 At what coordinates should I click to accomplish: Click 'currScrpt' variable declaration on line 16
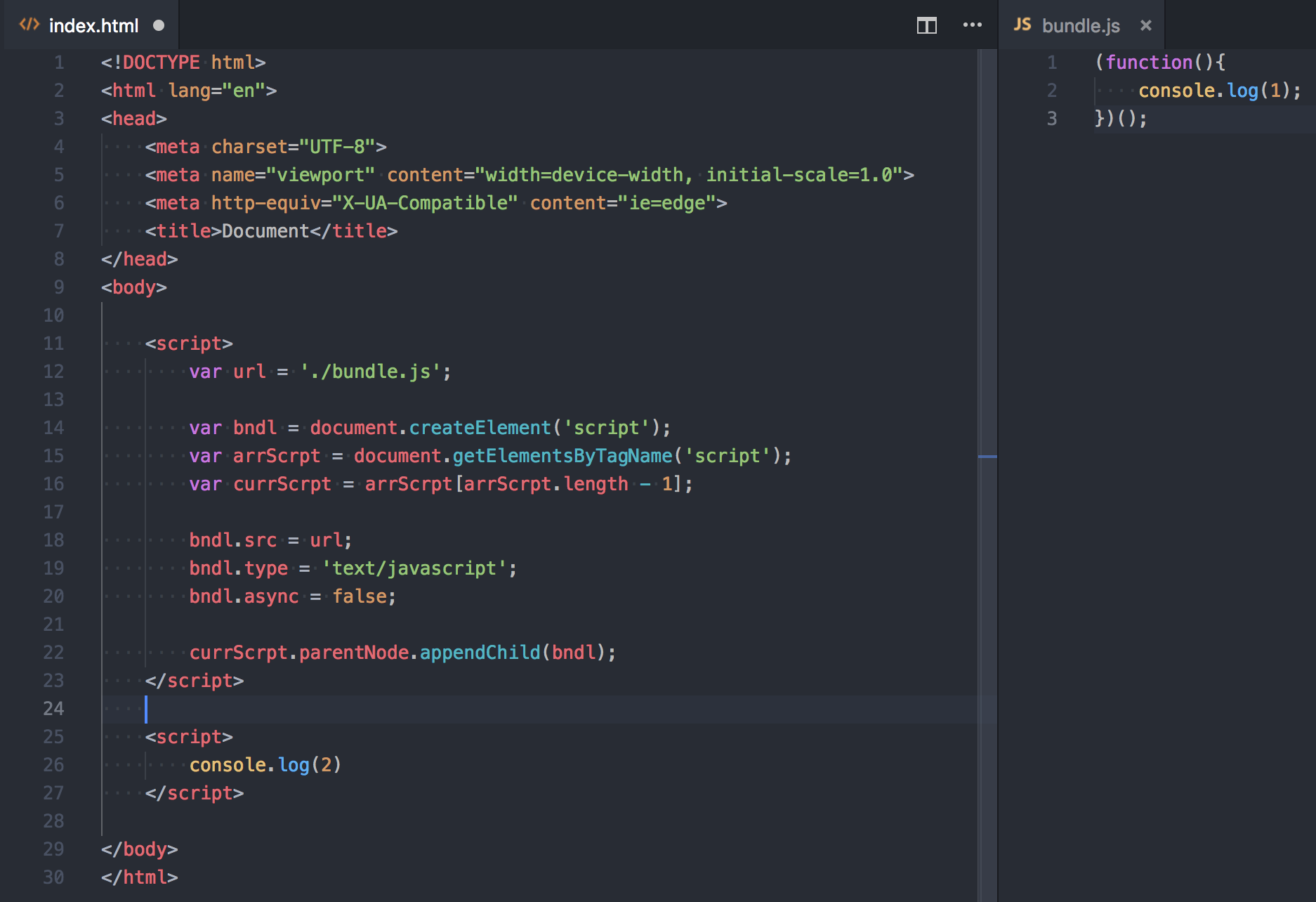[x=282, y=484]
